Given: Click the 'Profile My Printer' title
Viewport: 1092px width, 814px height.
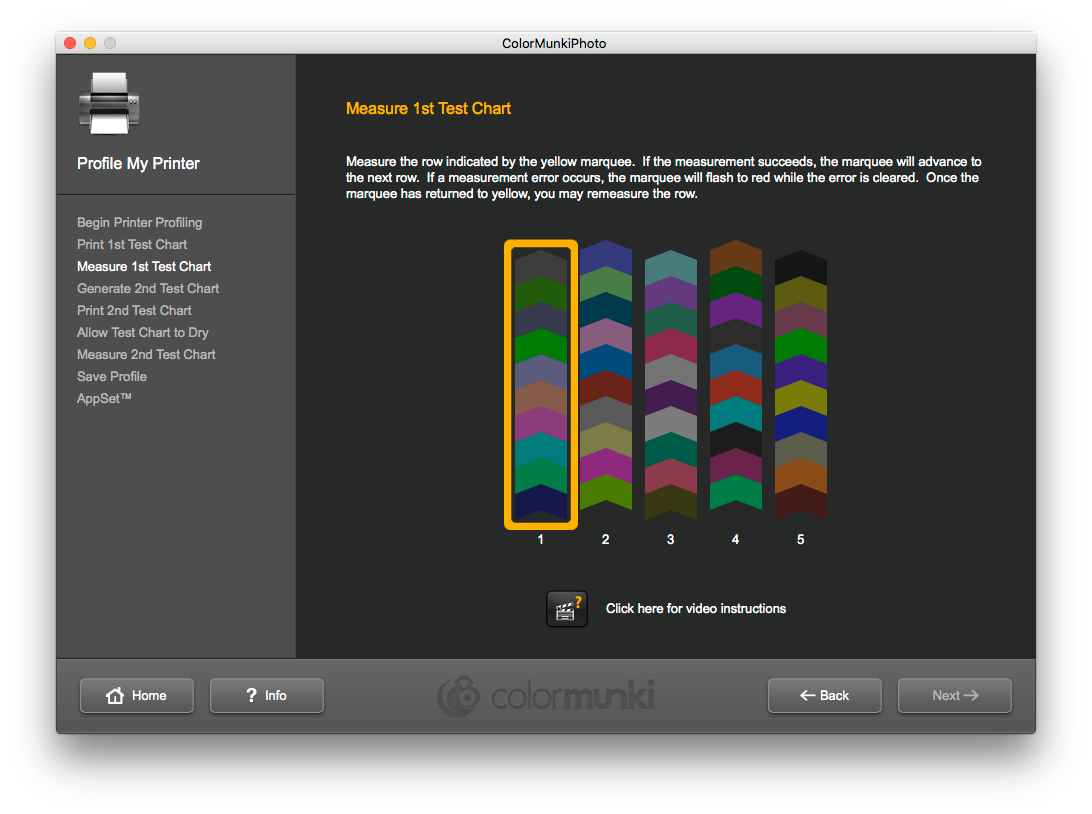Looking at the screenshot, I should 138,164.
